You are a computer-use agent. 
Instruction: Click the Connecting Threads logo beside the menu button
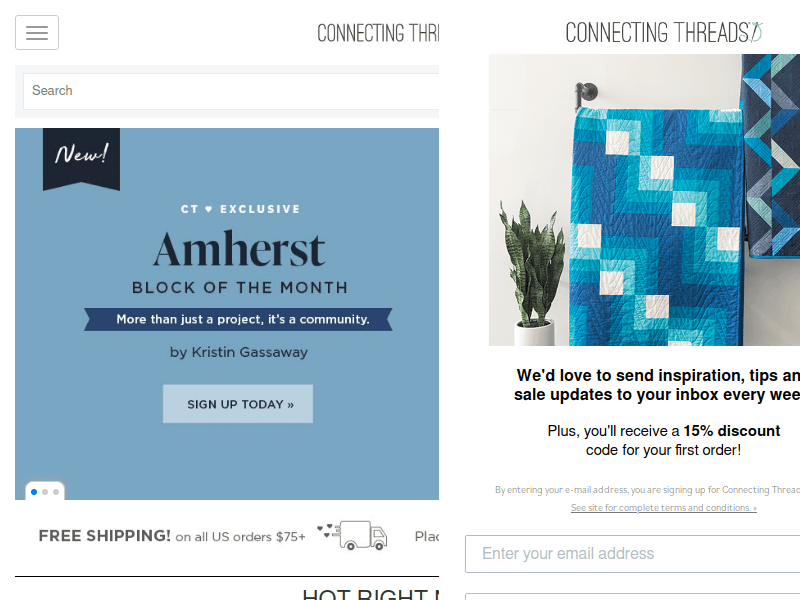click(378, 33)
